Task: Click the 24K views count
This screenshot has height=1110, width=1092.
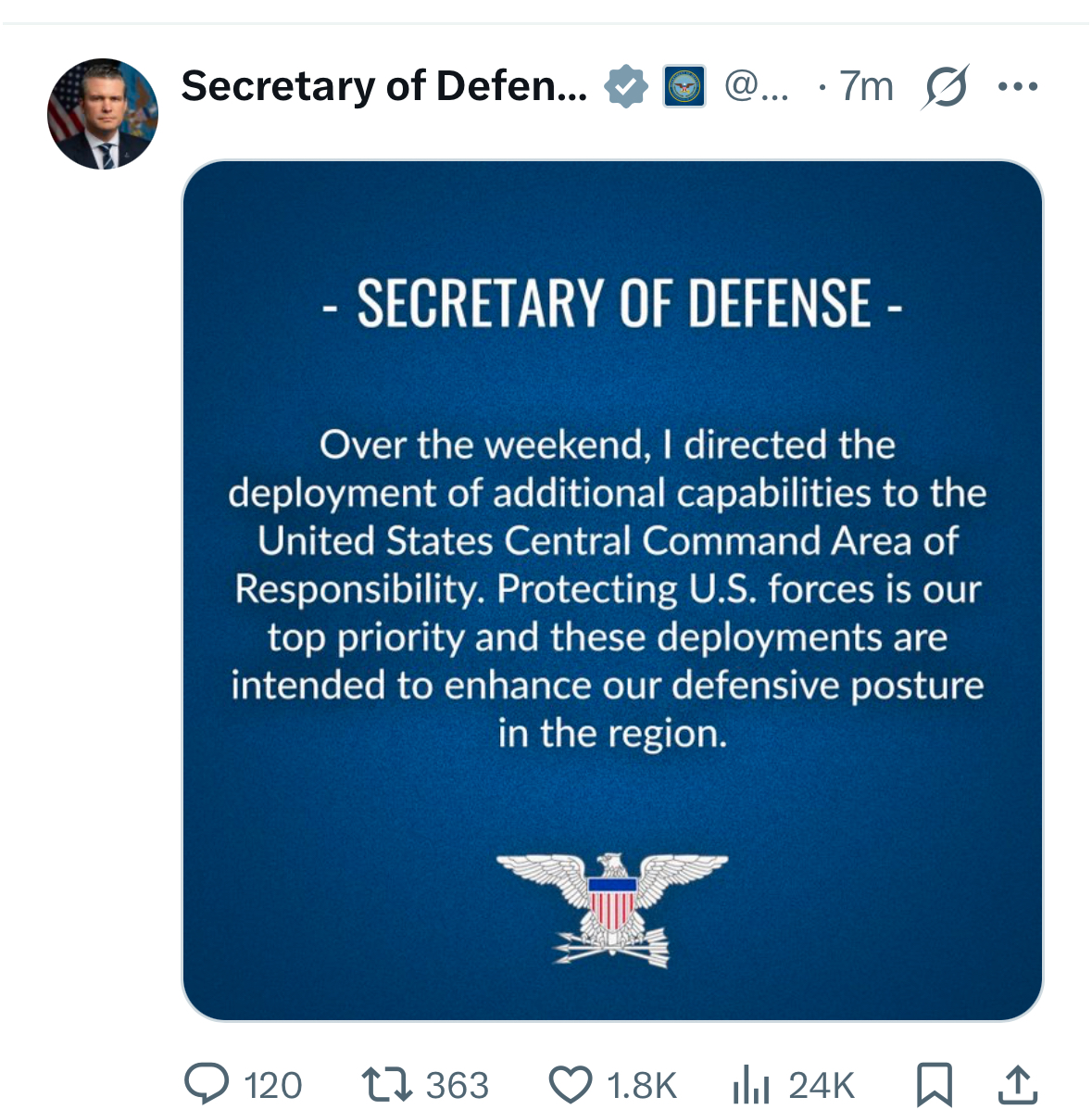Action: pyautogui.click(x=821, y=1085)
